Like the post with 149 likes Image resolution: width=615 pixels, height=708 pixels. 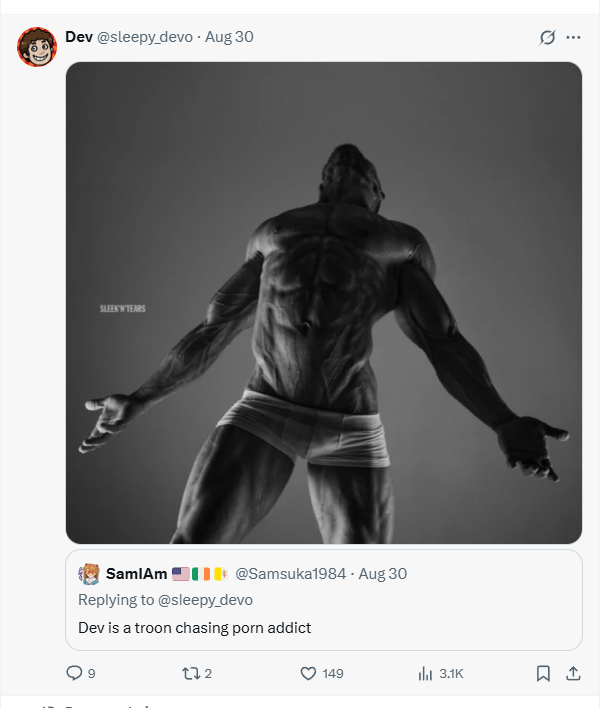pos(308,674)
